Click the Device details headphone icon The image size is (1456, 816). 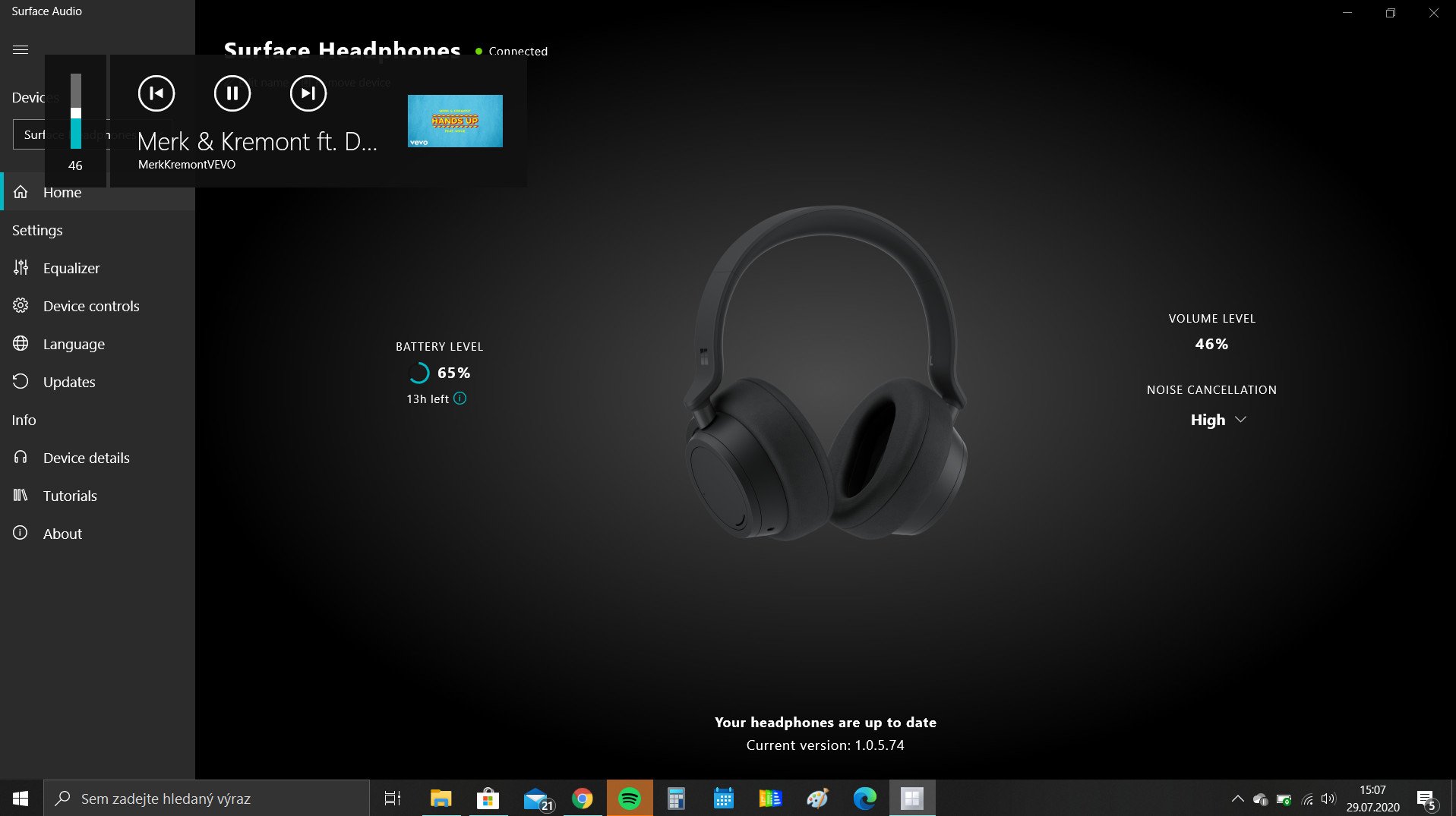point(21,457)
